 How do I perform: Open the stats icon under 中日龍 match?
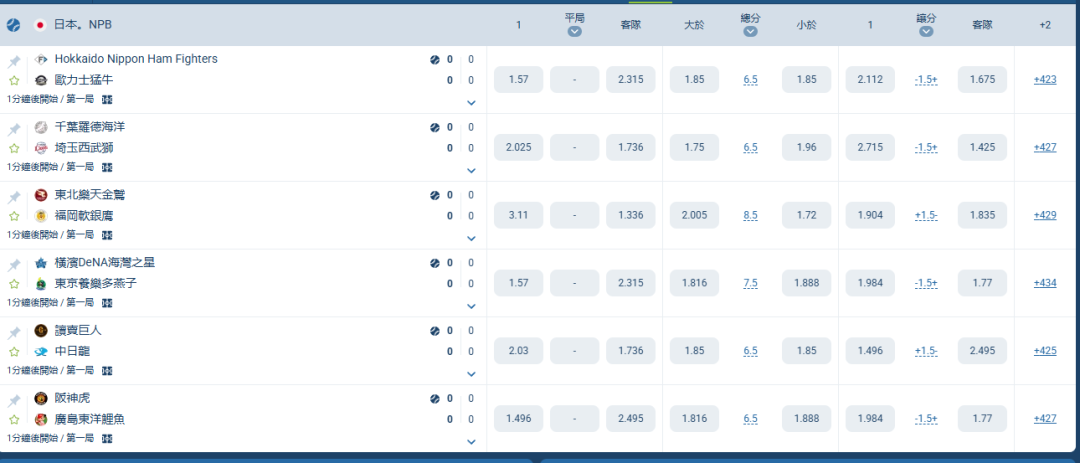click(x=107, y=371)
